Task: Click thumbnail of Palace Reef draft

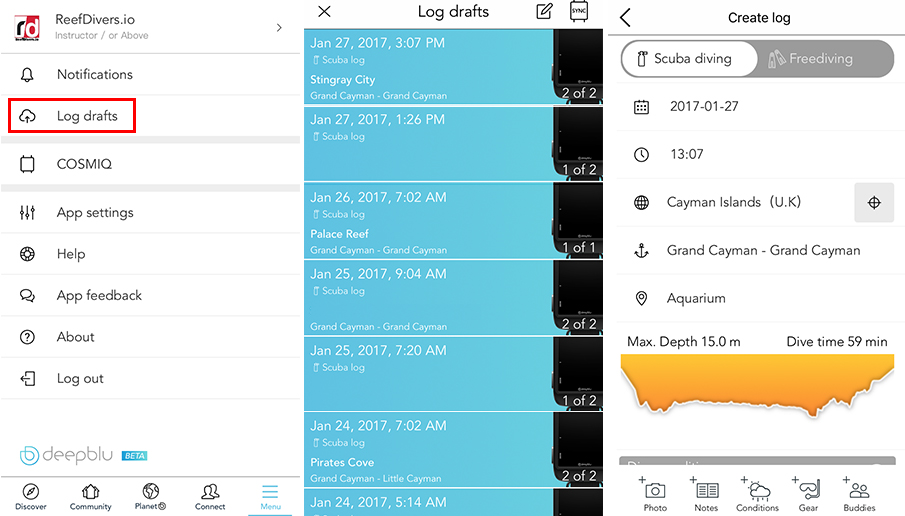Action: pos(578,221)
